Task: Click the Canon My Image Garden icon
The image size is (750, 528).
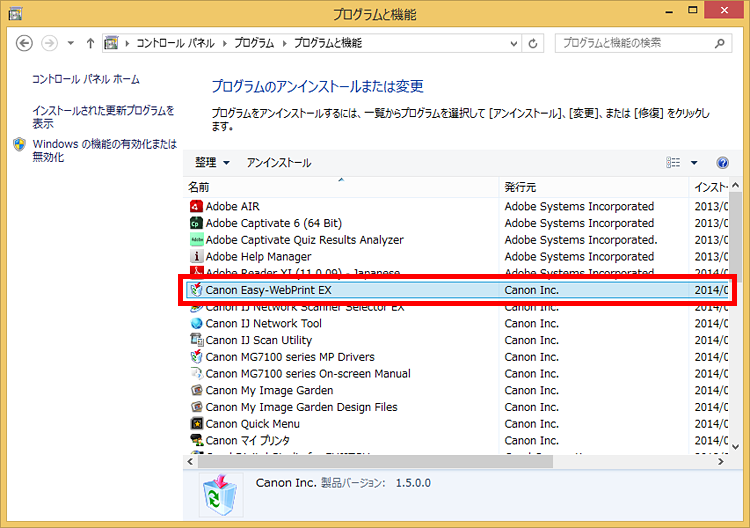Action: tap(196, 391)
